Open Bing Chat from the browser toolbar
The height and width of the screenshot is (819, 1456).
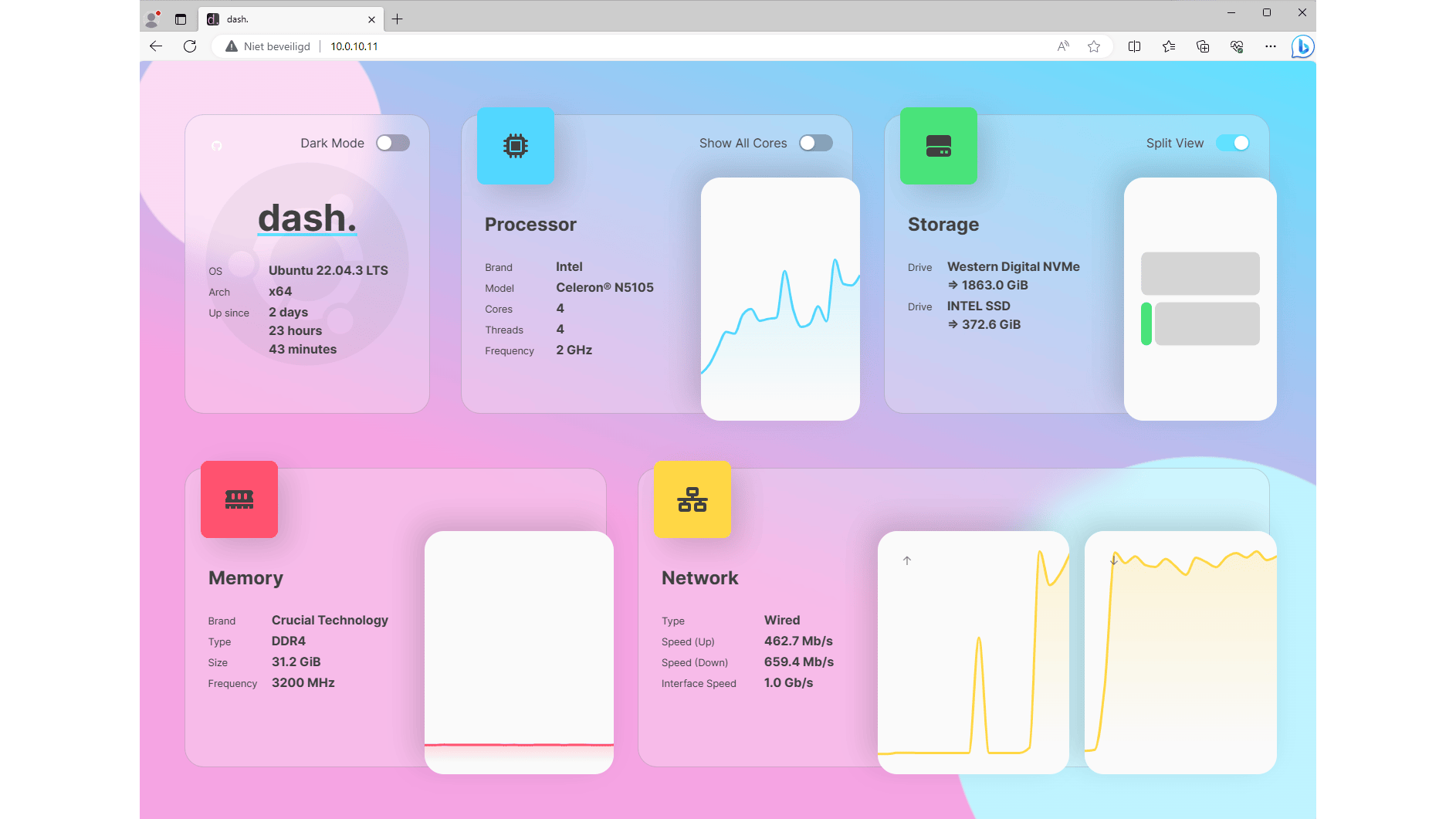click(1302, 46)
